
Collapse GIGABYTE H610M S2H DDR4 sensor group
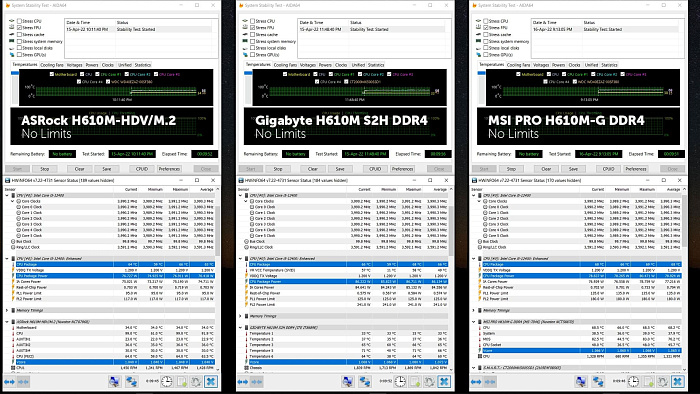(241, 328)
